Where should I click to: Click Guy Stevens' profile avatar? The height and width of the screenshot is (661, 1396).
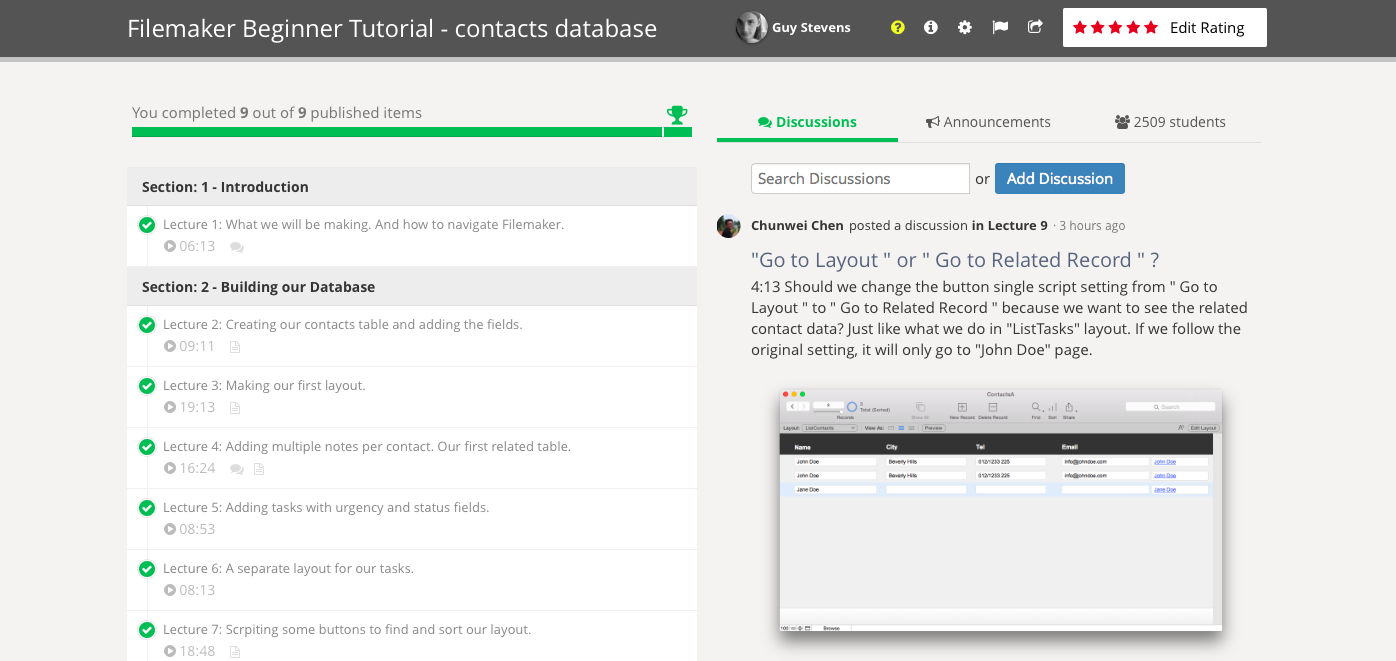[x=752, y=28]
